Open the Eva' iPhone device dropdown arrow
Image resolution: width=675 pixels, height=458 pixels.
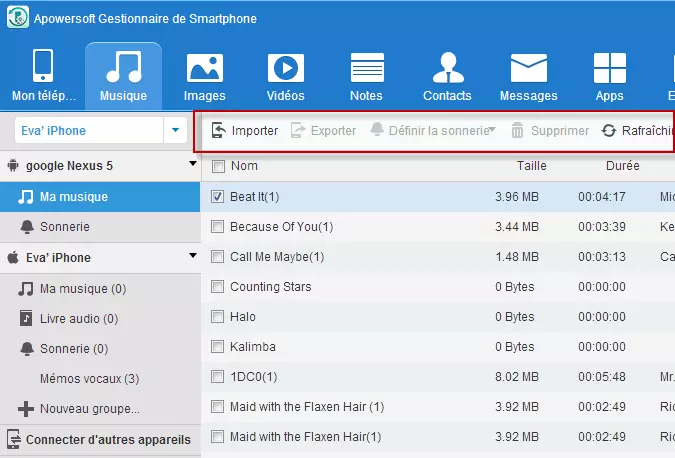tap(175, 130)
